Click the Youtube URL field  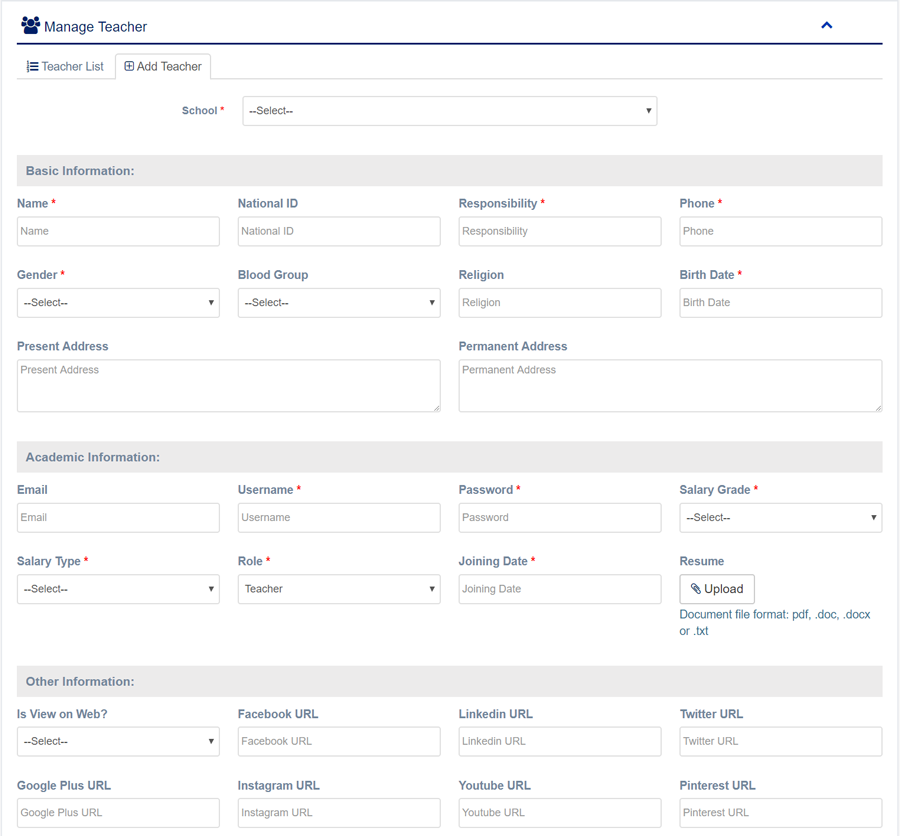[560, 813]
